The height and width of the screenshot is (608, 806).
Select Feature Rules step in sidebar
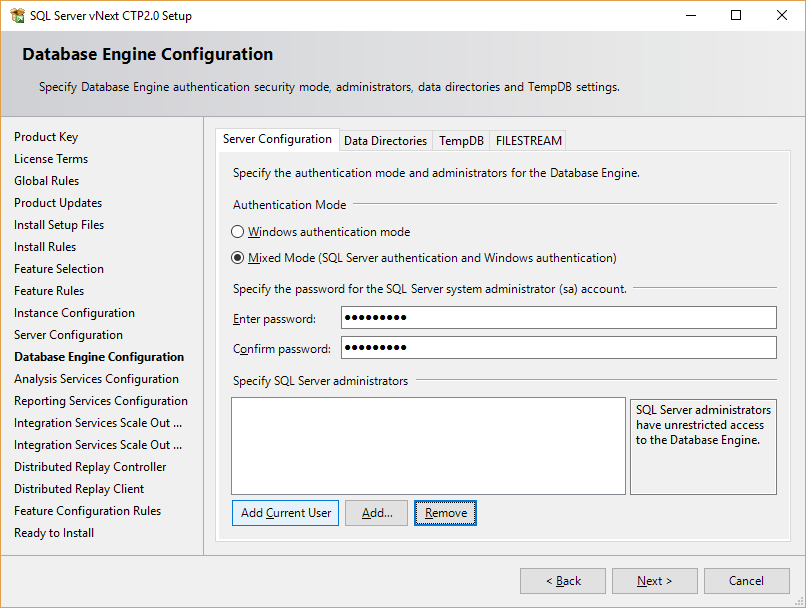[x=49, y=291]
